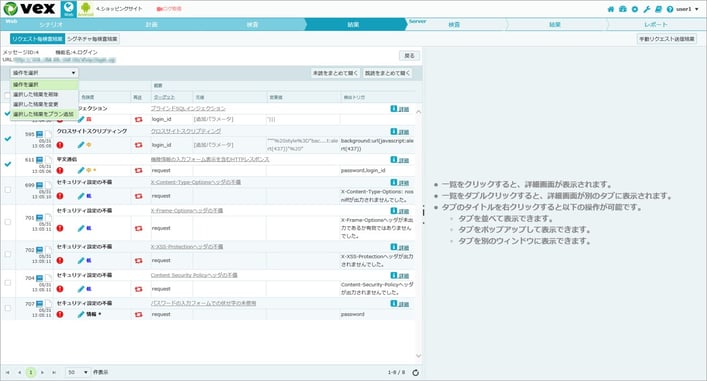Screen dimensions: 707x381
Task: Go to the Server レポート step
Action: (x=656, y=25)
